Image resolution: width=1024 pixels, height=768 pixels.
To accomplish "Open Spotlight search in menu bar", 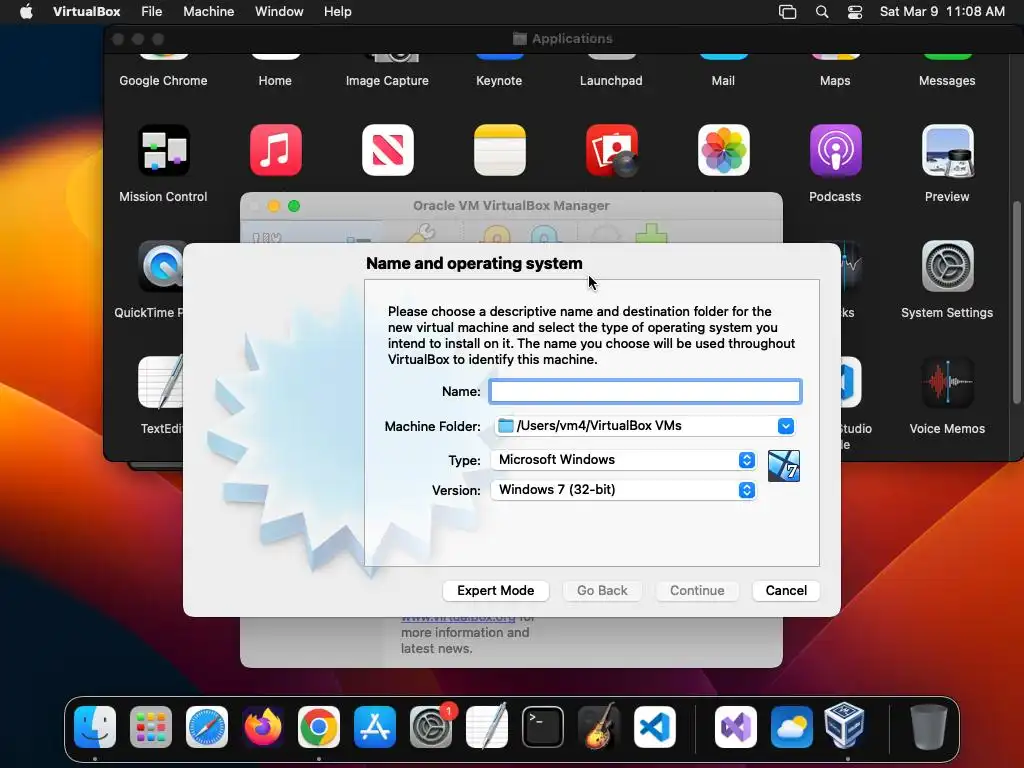I will pyautogui.click(x=822, y=12).
